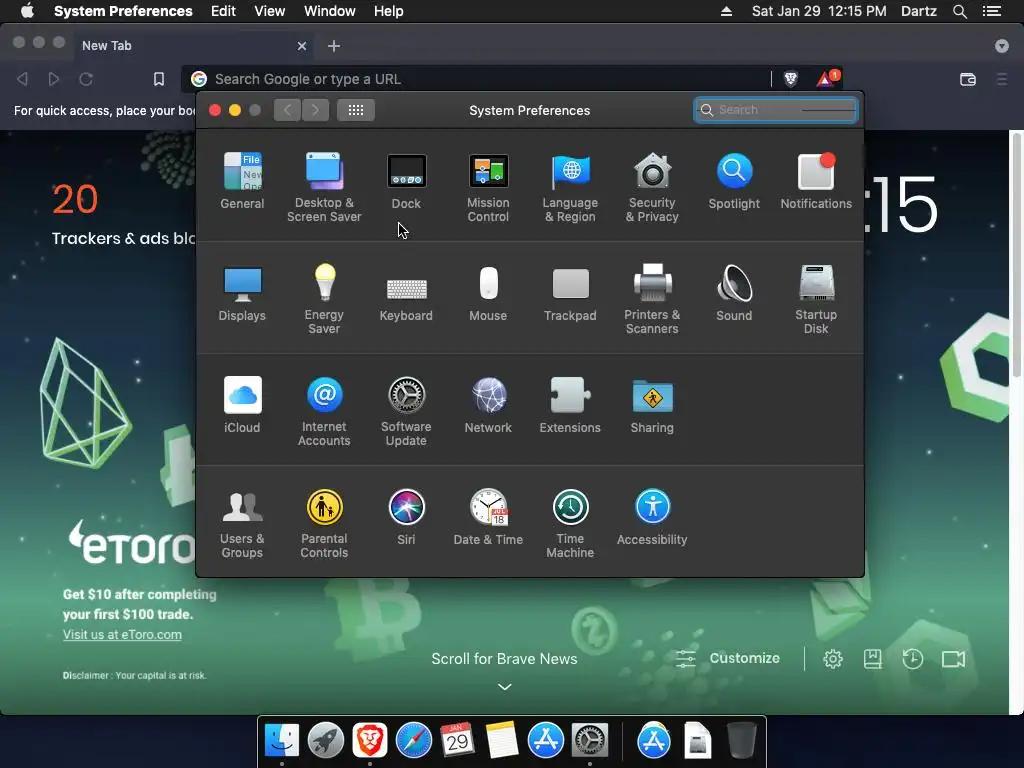Viewport: 1024px width, 768px height.
Task: Click the eject icon in the menu bar
Action: point(726,11)
